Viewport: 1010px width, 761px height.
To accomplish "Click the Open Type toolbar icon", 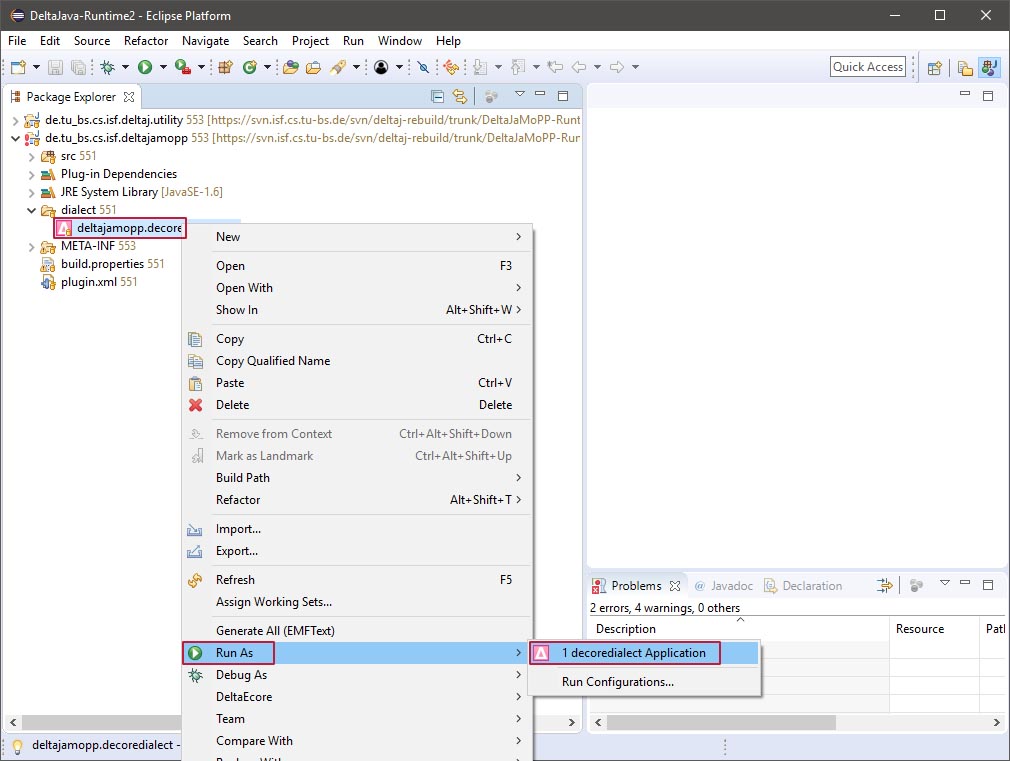I will click(290, 67).
